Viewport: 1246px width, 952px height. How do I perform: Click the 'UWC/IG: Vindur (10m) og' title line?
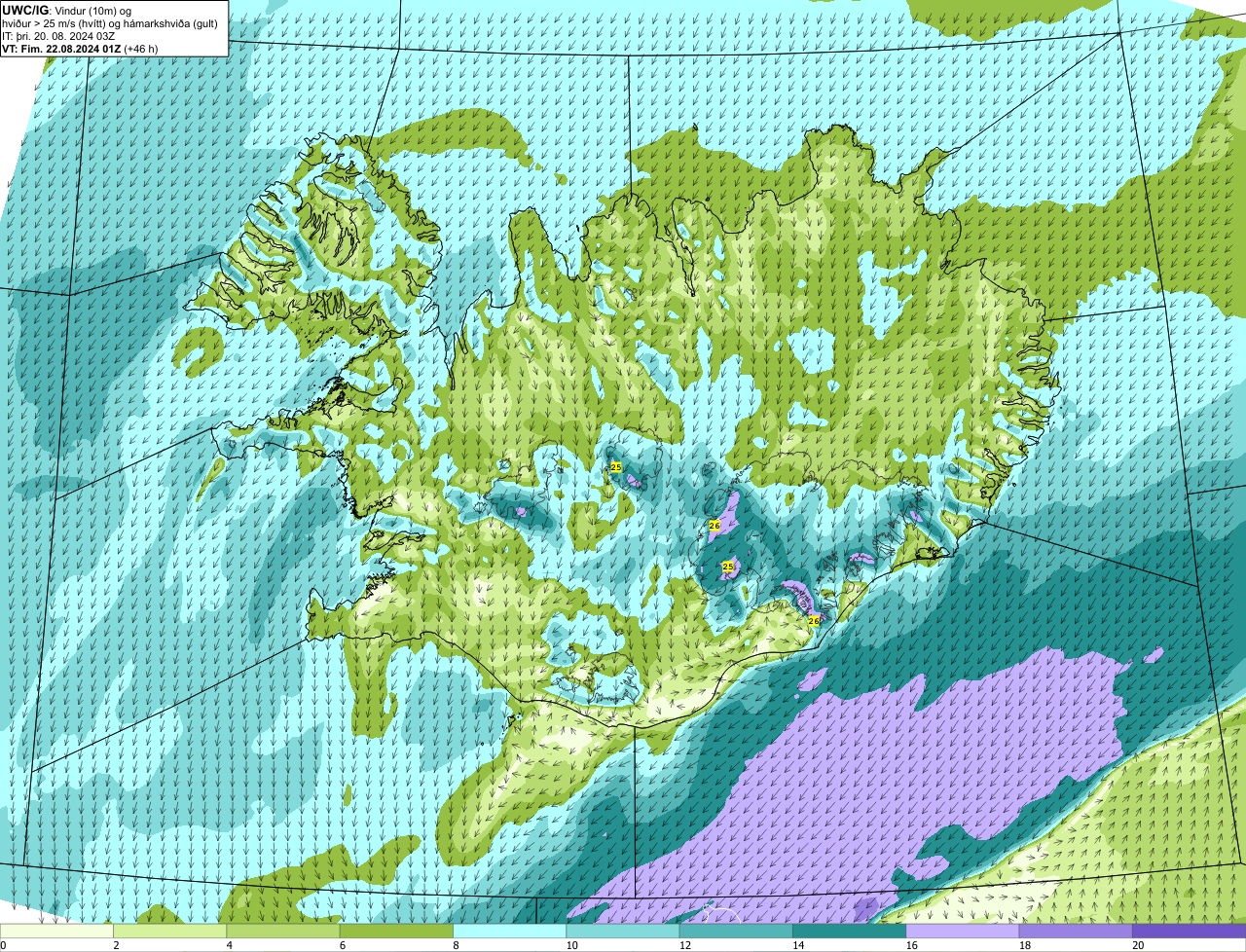[66, 10]
